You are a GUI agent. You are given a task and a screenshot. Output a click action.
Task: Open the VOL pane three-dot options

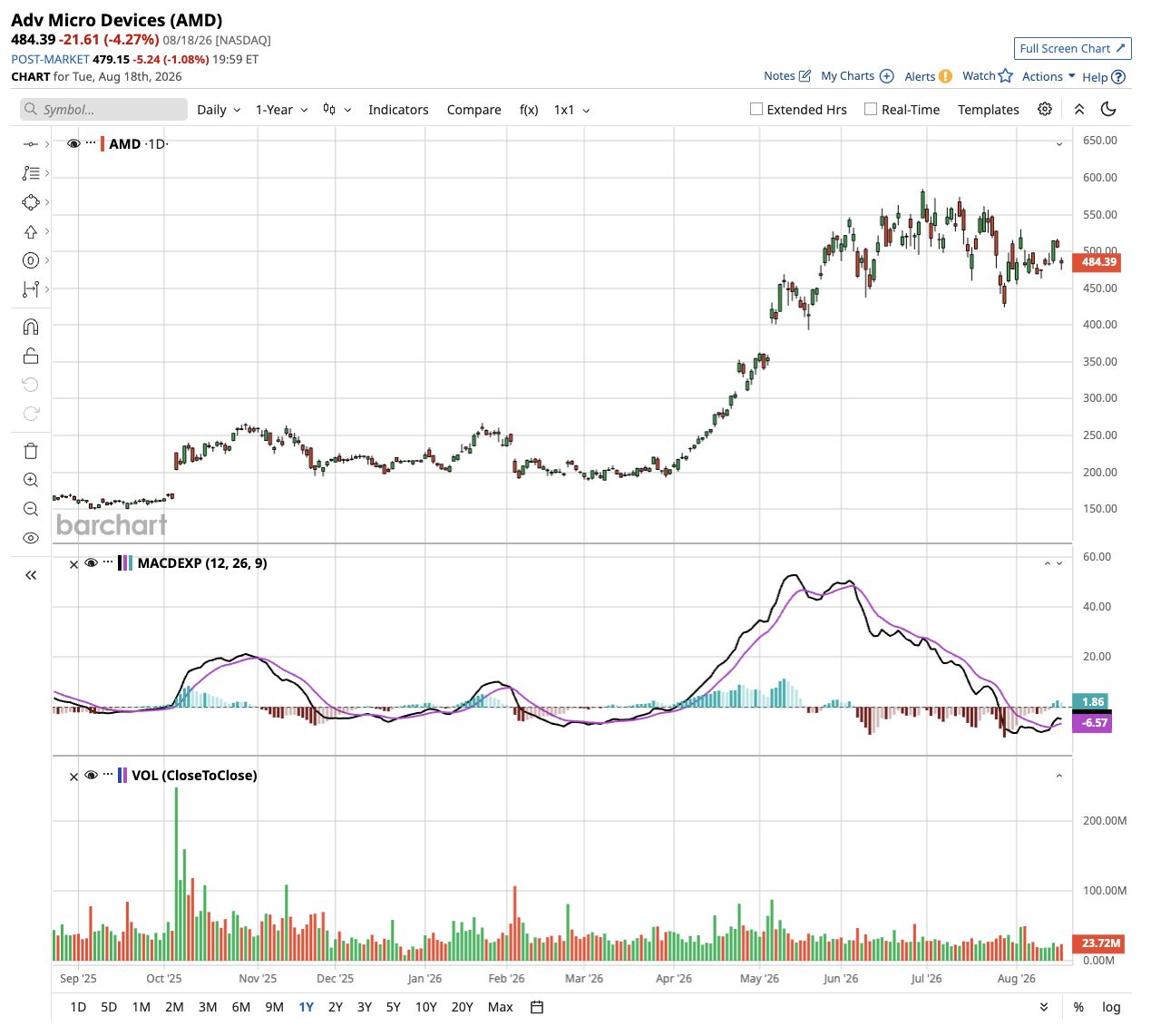(108, 775)
